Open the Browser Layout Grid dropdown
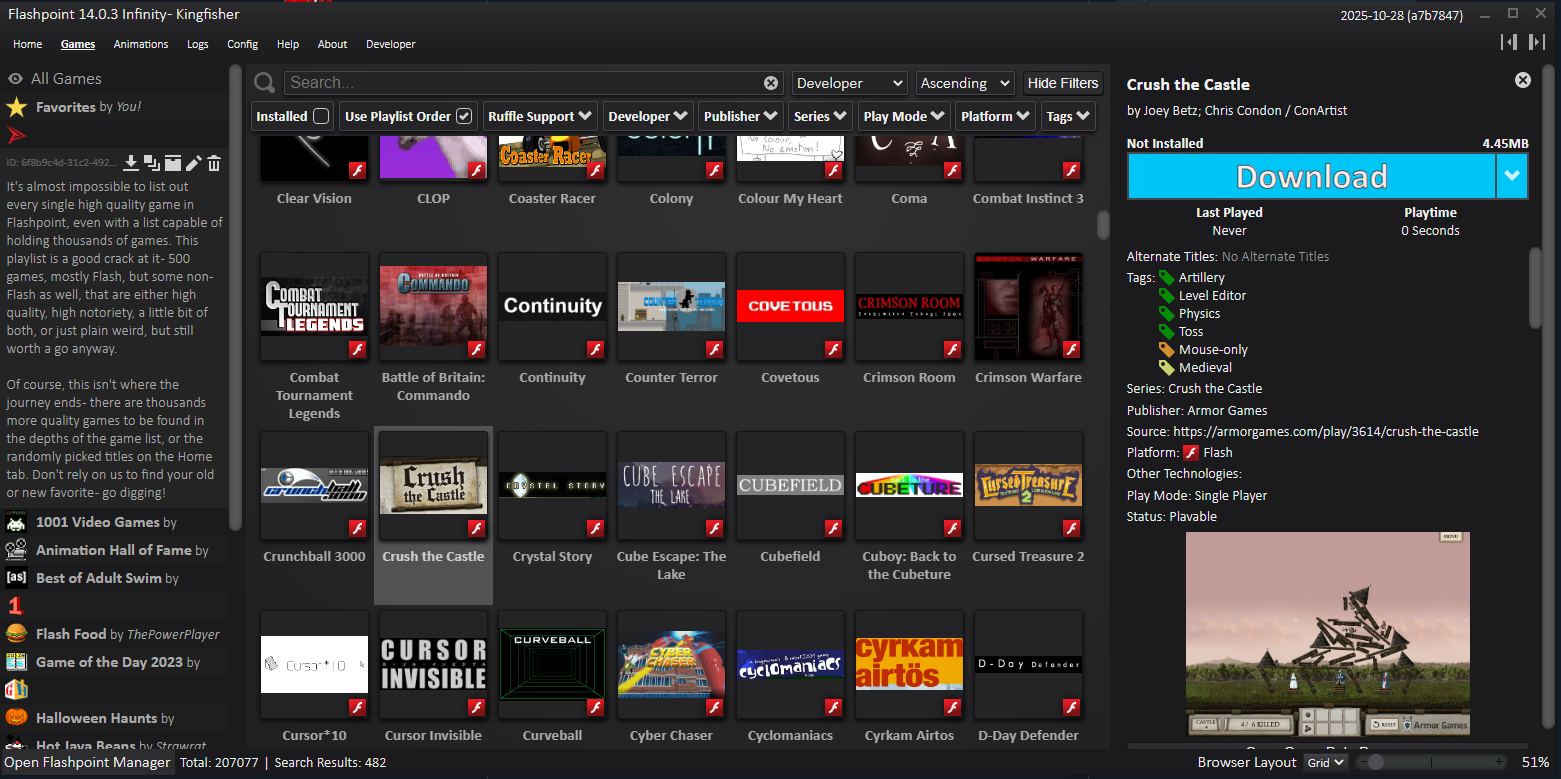Screen dimensions: 1561x779 pos(1326,762)
